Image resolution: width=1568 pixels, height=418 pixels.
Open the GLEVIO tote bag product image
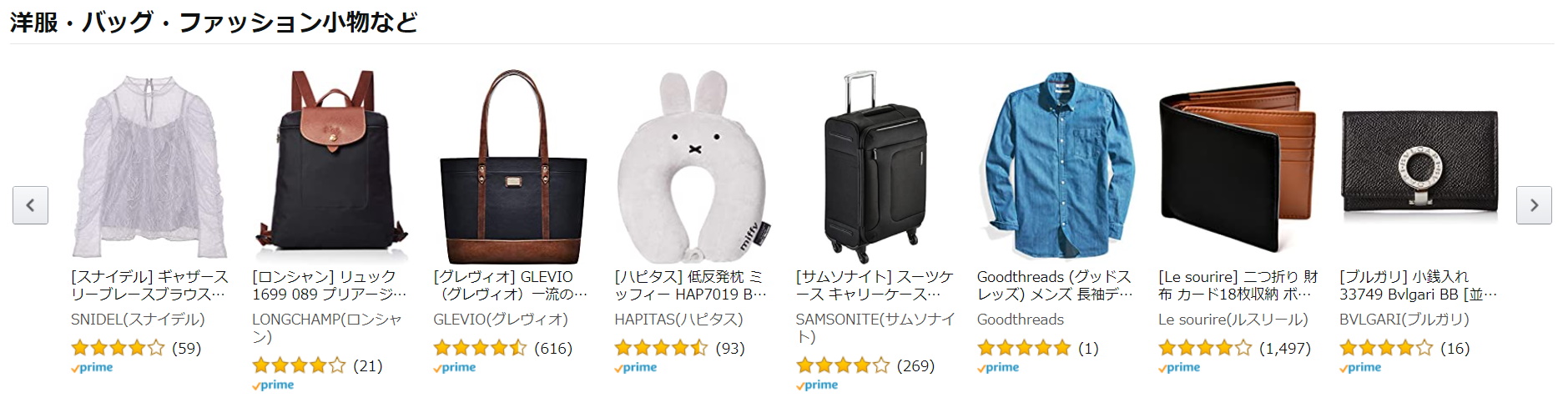[x=512, y=167]
